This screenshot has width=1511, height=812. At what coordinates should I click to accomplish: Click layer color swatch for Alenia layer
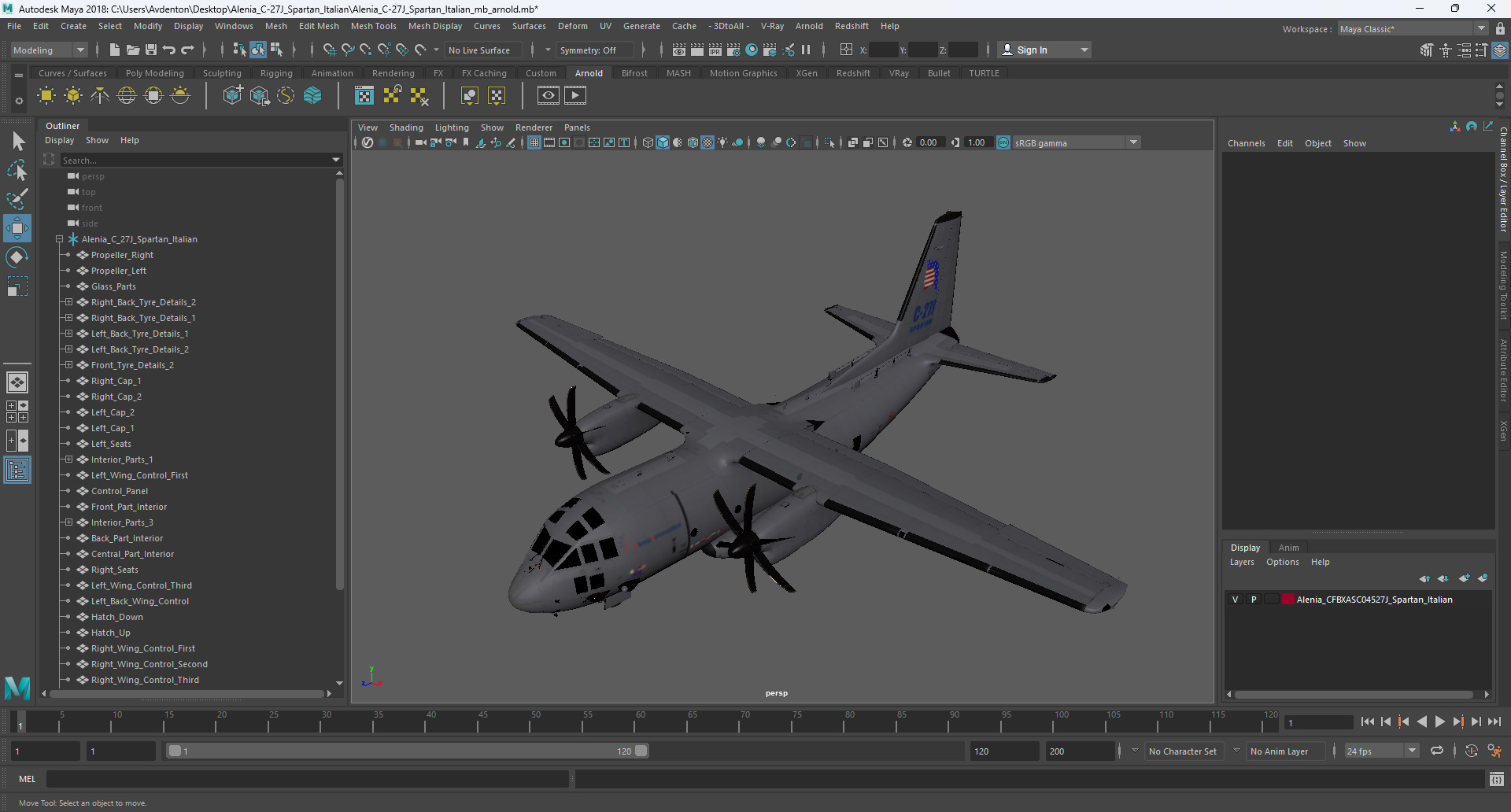(1288, 600)
